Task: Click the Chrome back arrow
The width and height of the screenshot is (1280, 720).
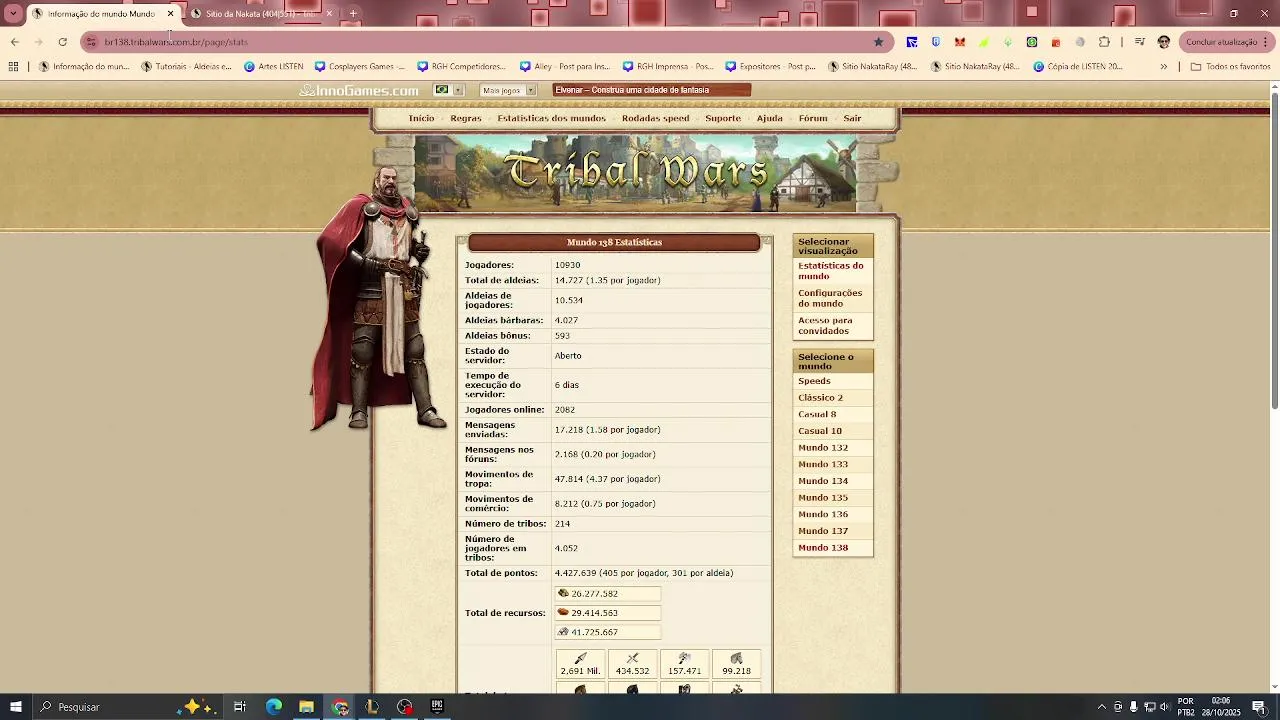Action: [14, 42]
